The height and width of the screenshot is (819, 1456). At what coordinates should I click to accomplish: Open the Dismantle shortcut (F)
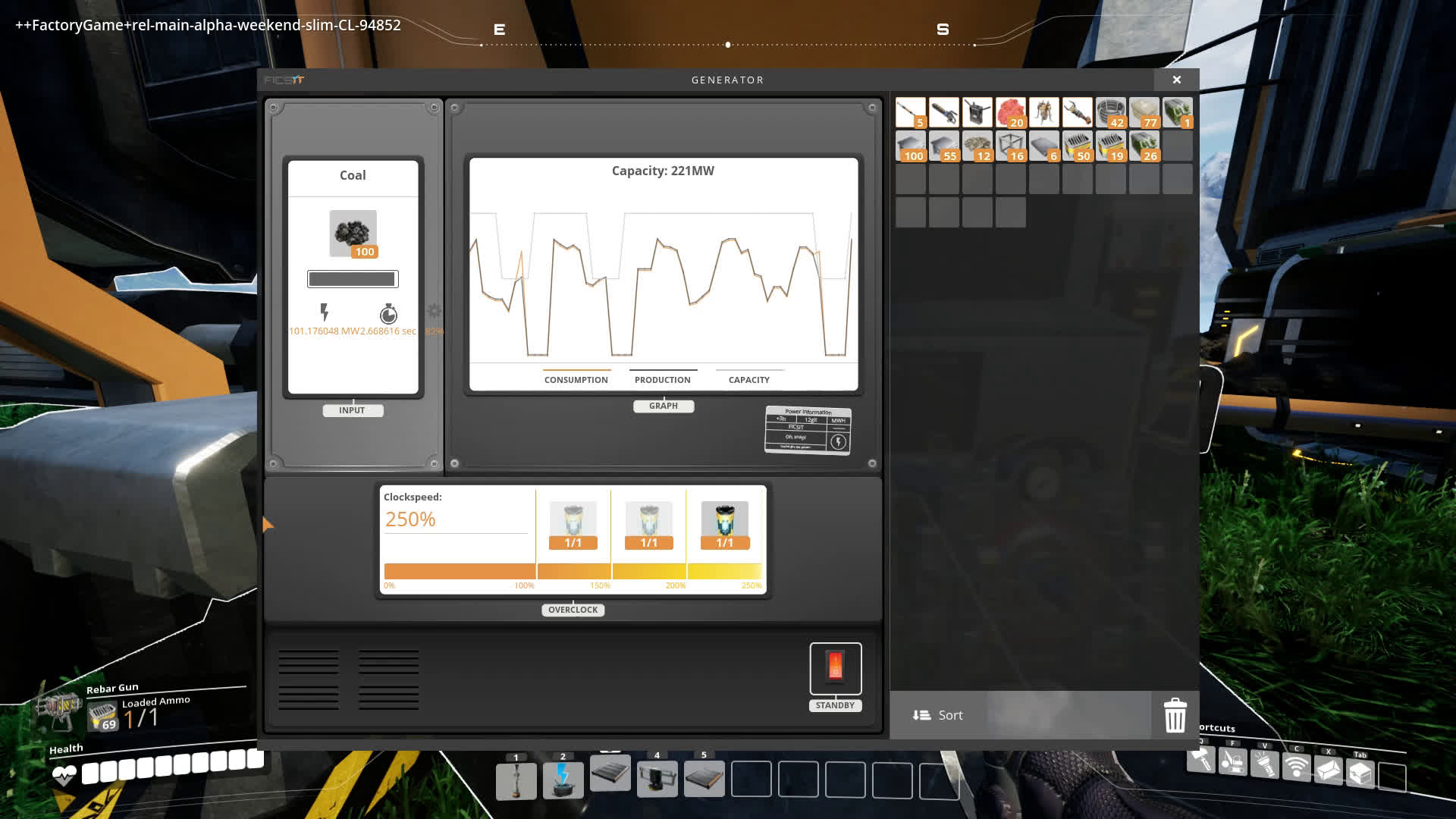click(1232, 761)
